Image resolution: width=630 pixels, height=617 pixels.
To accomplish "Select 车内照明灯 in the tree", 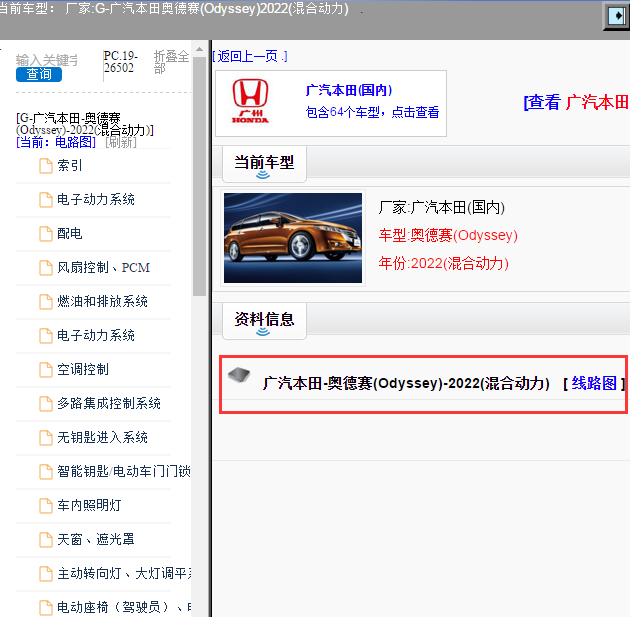I will [x=89, y=505].
